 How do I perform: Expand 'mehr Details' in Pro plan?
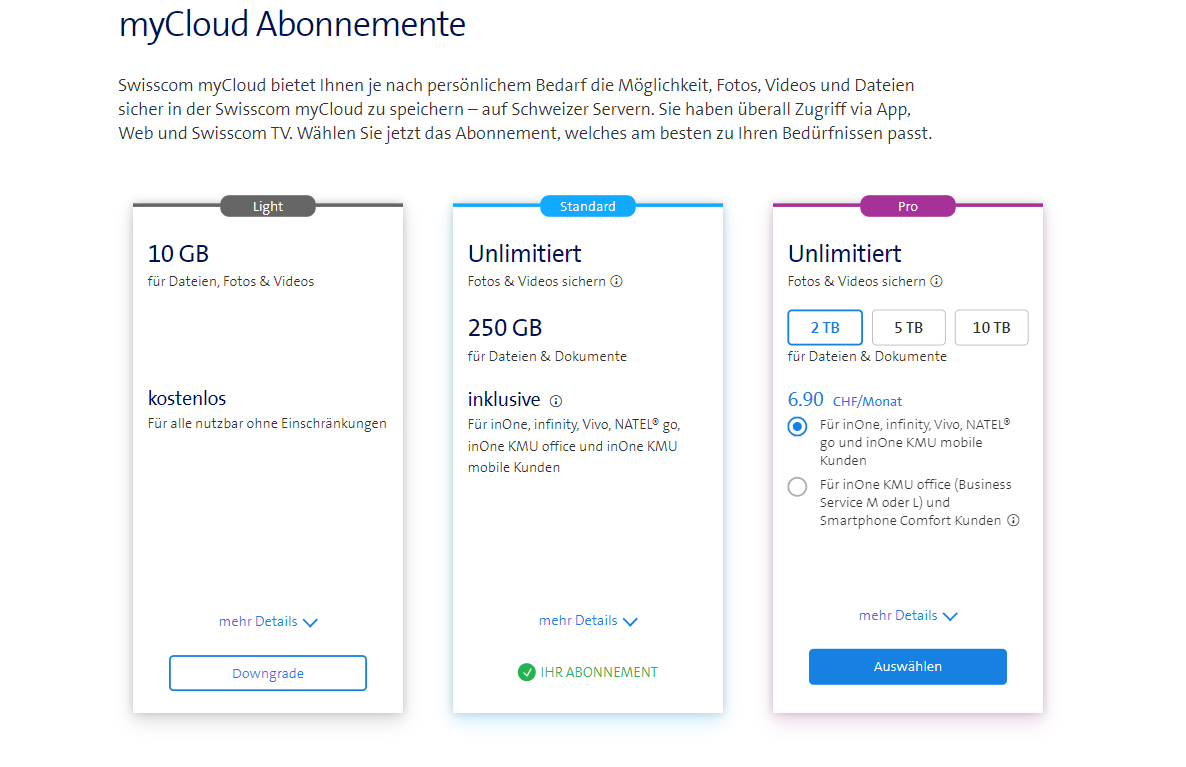[908, 616]
